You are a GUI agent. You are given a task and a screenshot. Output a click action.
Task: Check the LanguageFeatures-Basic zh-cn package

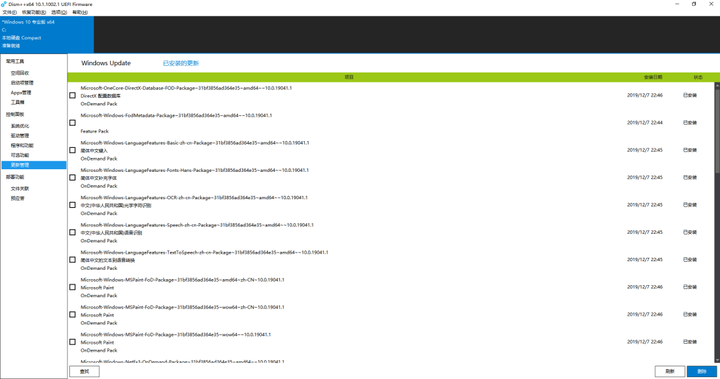click(73, 150)
